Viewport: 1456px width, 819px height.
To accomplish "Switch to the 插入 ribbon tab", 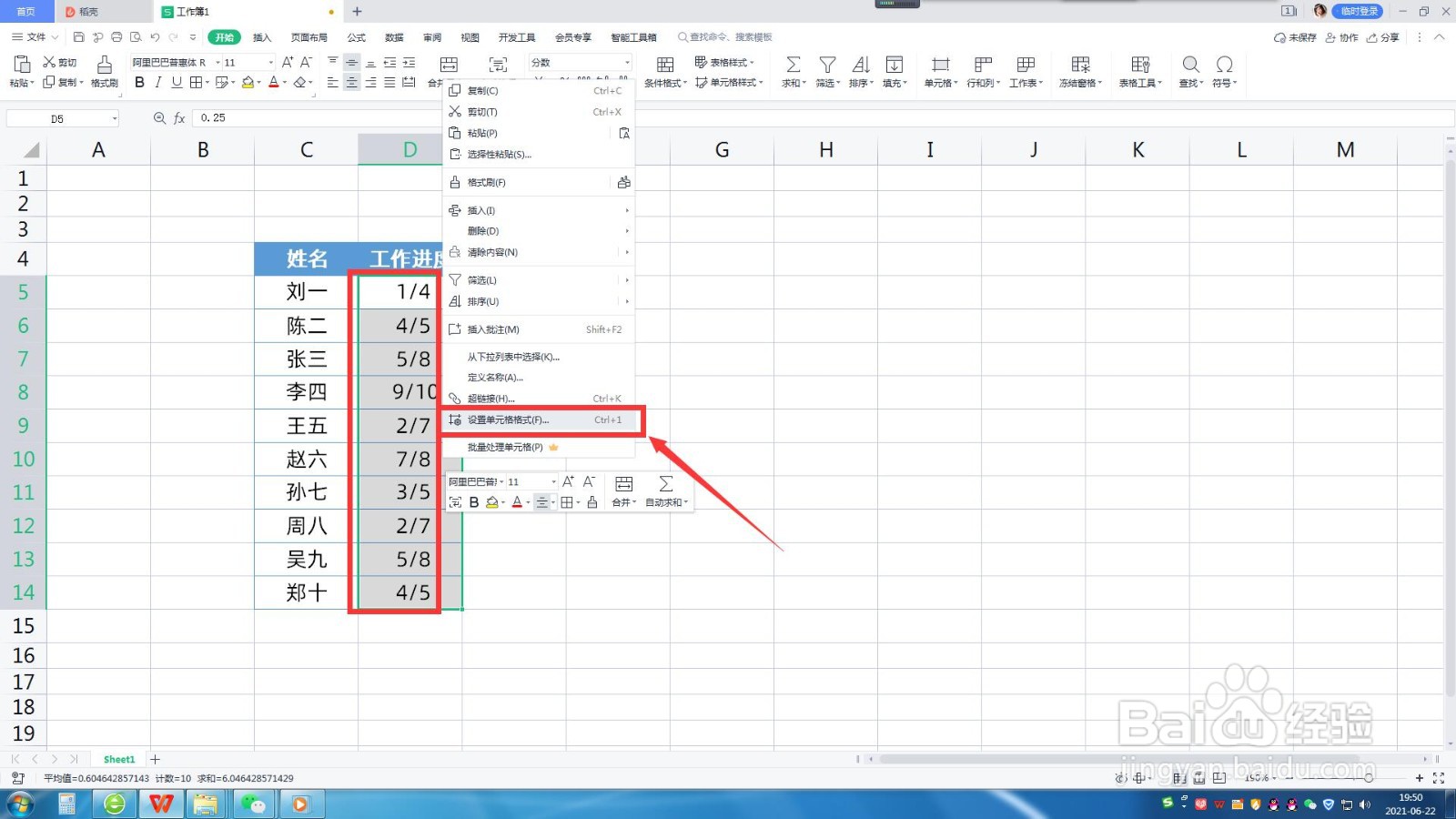I will click(x=262, y=37).
